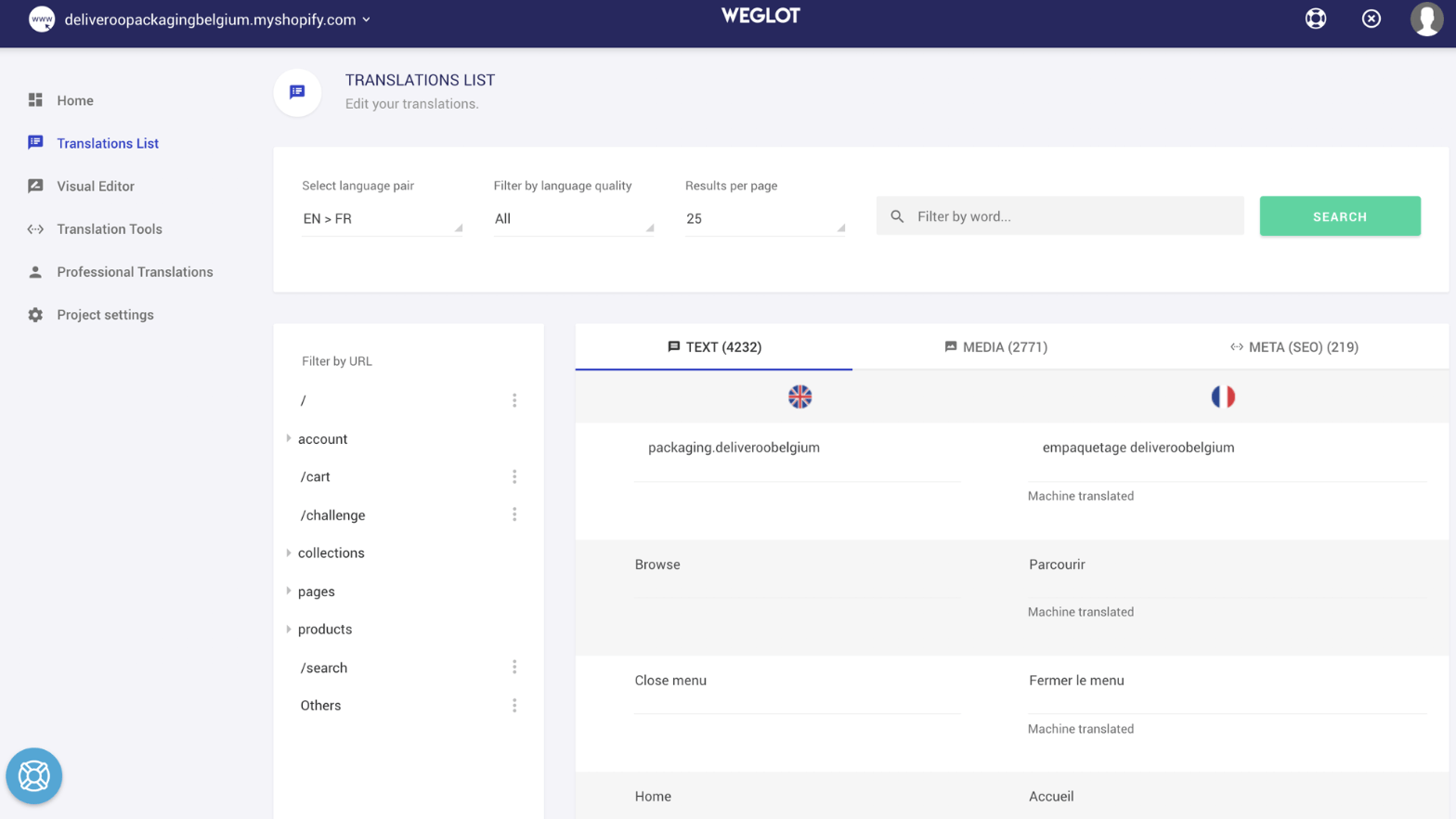This screenshot has height=819, width=1456.
Task: Filter by /search URL
Action: pos(323,668)
